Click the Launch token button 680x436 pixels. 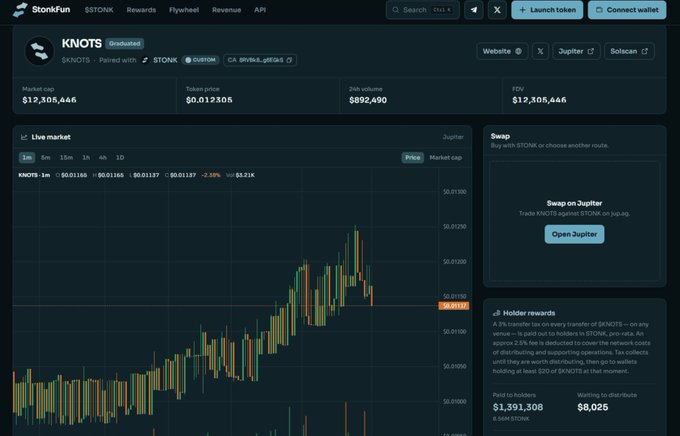[x=547, y=10]
